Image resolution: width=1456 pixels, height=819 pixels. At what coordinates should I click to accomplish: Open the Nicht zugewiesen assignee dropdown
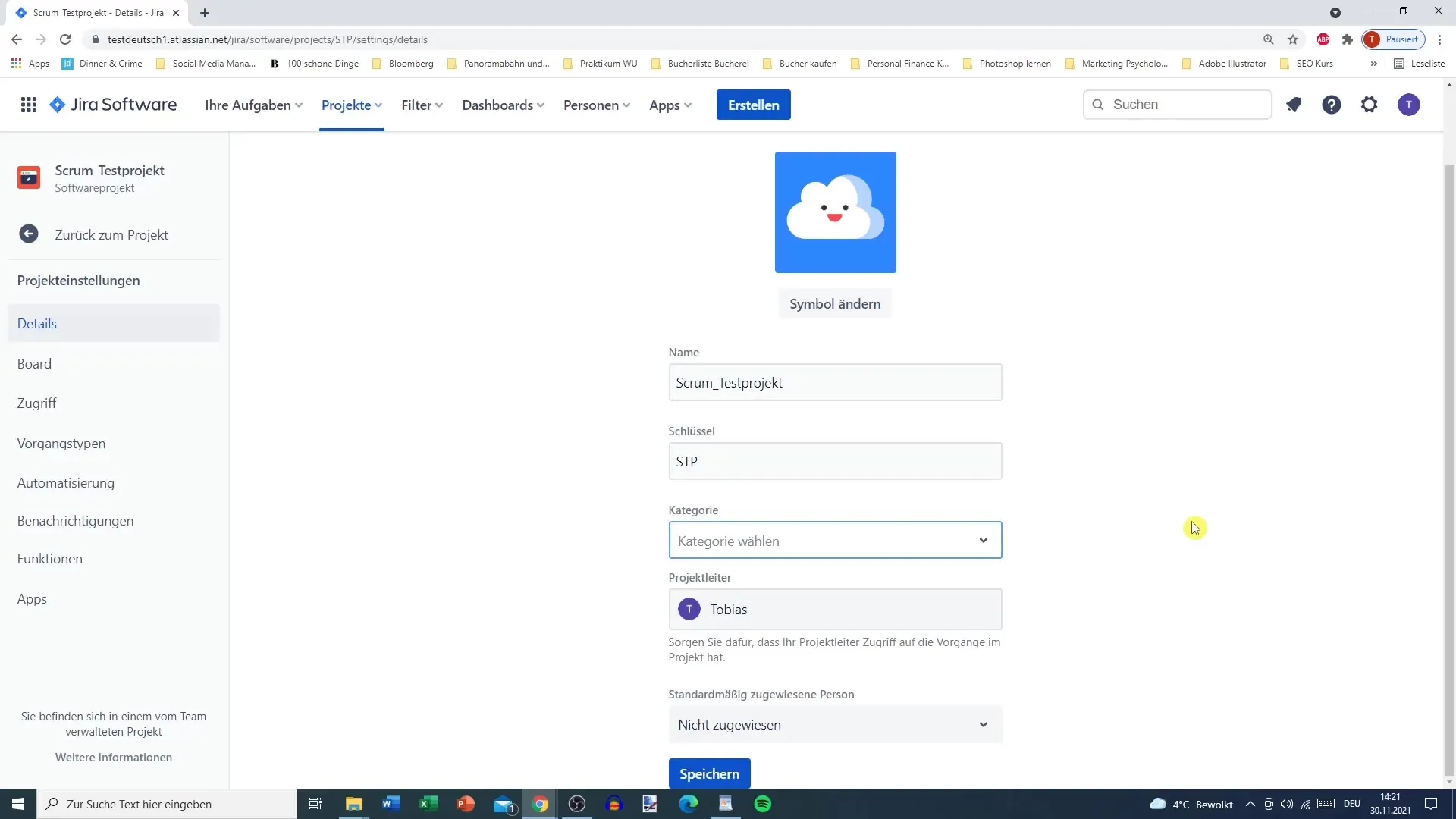coord(835,725)
